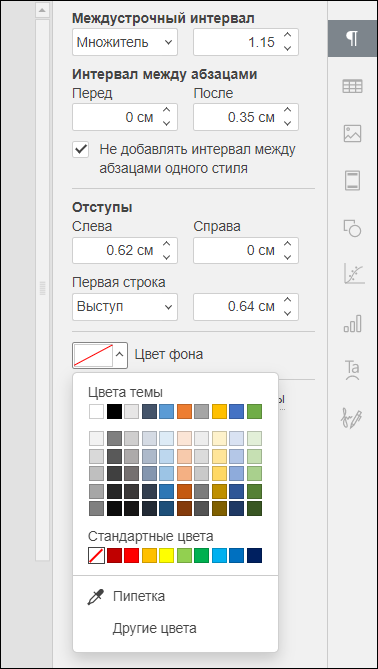Decrease line spacing value 1.15
The height and width of the screenshot is (669, 378).
[288, 48]
